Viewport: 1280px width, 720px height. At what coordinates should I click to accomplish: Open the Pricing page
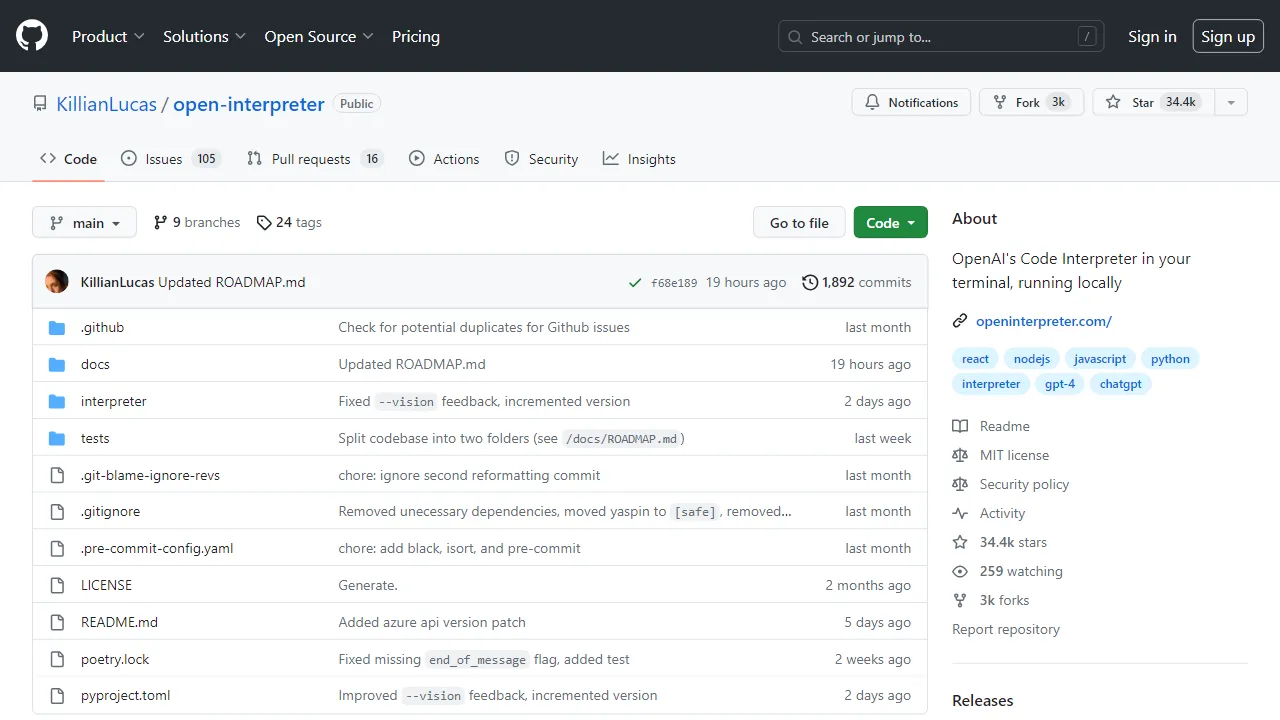click(416, 36)
